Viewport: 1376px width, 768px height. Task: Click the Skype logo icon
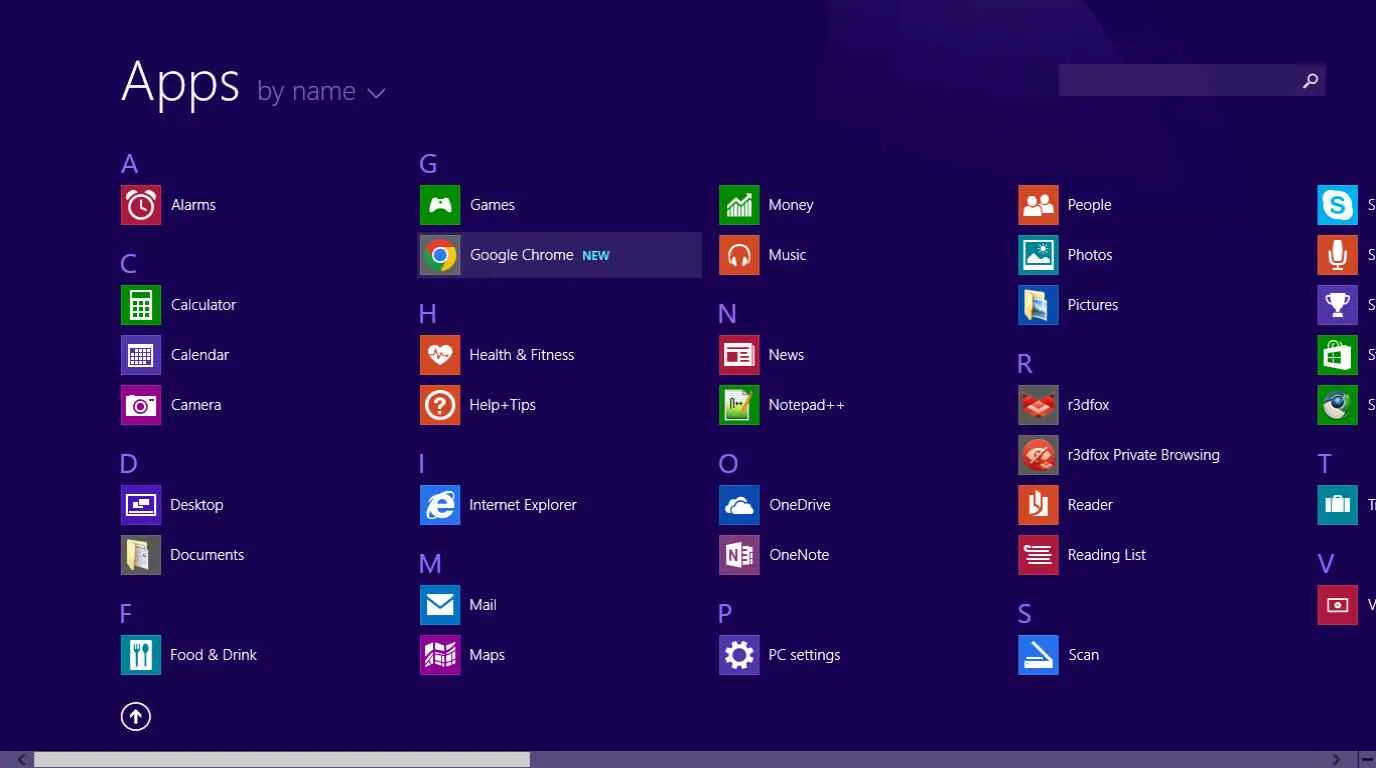tap(1337, 205)
